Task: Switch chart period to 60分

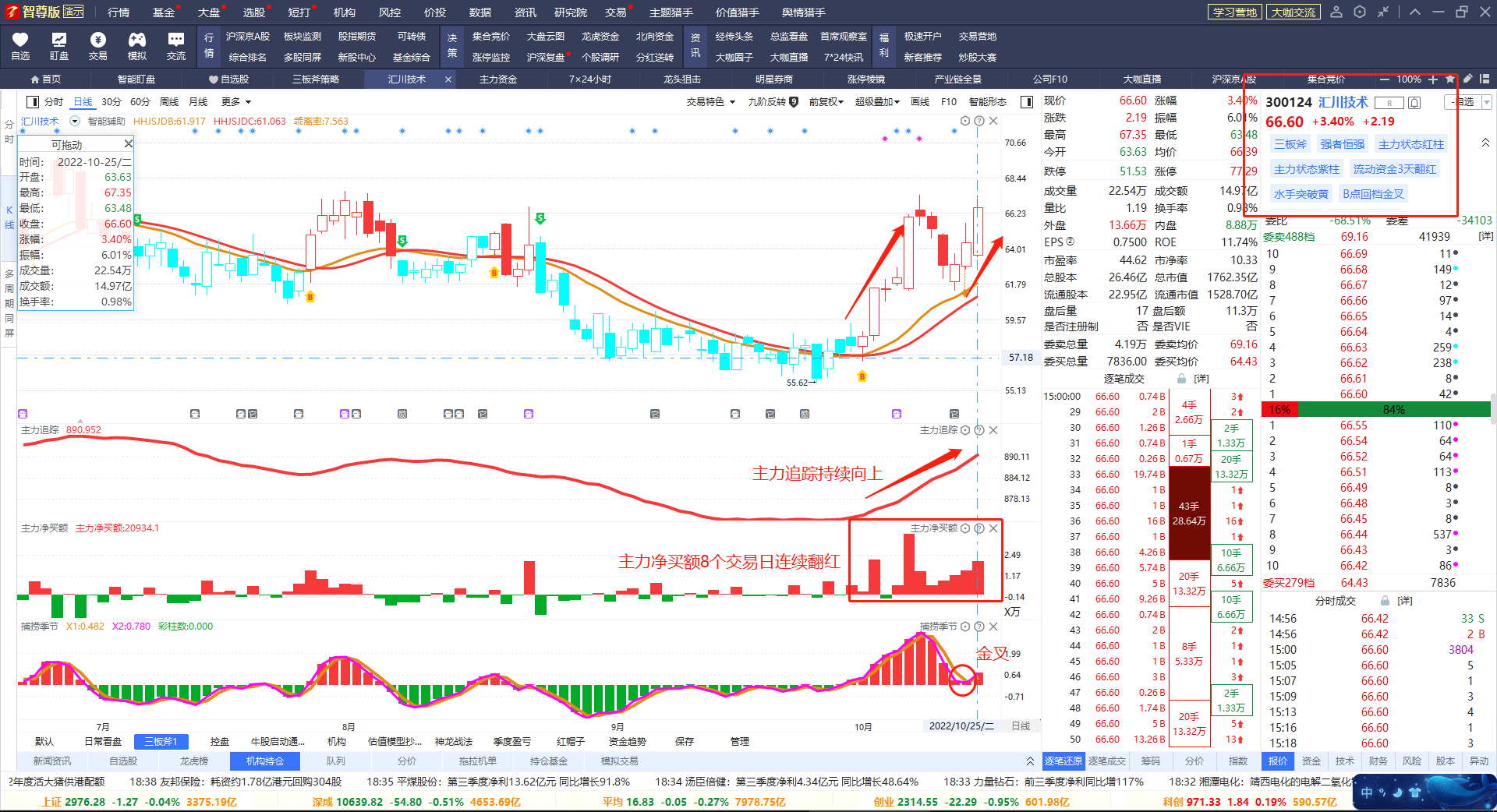Action: point(140,101)
